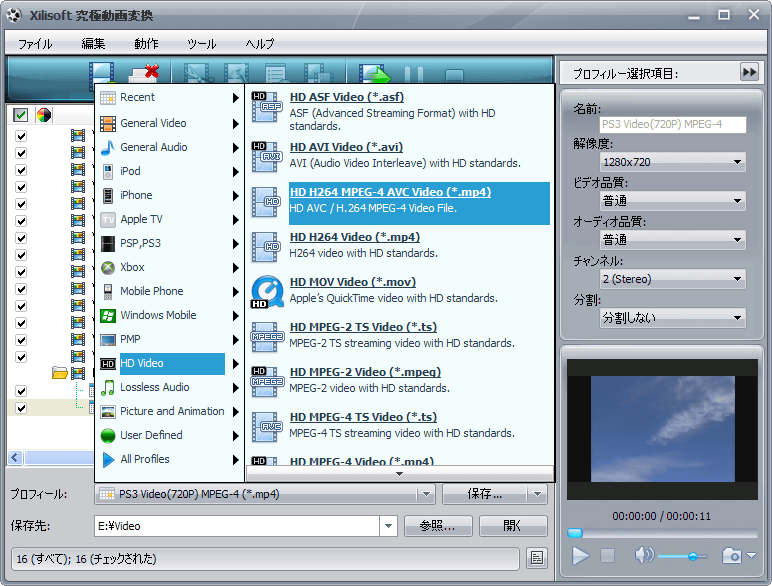Screen dimensions: 772x586
Task: Play the preview video
Action: click(x=580, y=556)
